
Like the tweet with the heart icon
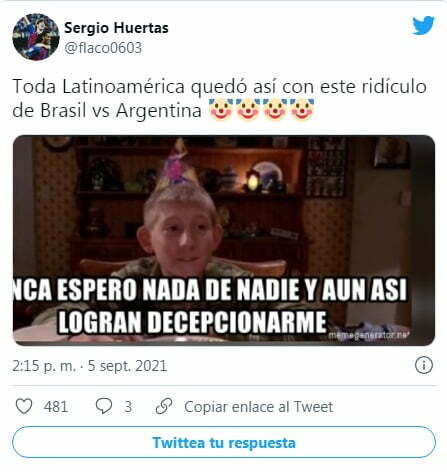[x=24, y=406]
